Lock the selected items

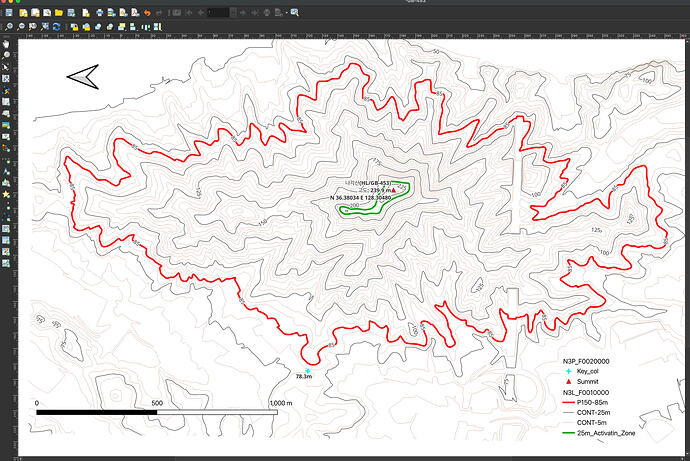[x=74, y=26]
